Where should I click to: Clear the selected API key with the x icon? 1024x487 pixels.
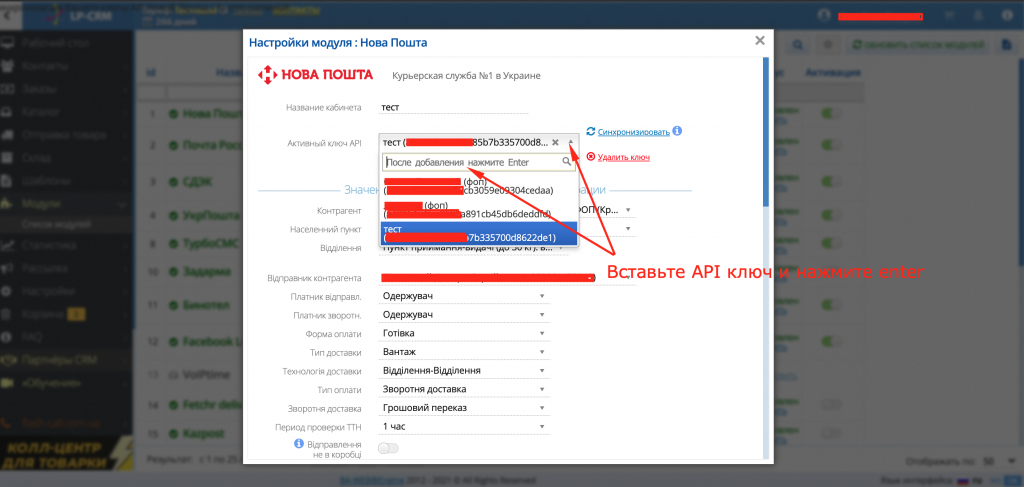[x=555, y=142]
